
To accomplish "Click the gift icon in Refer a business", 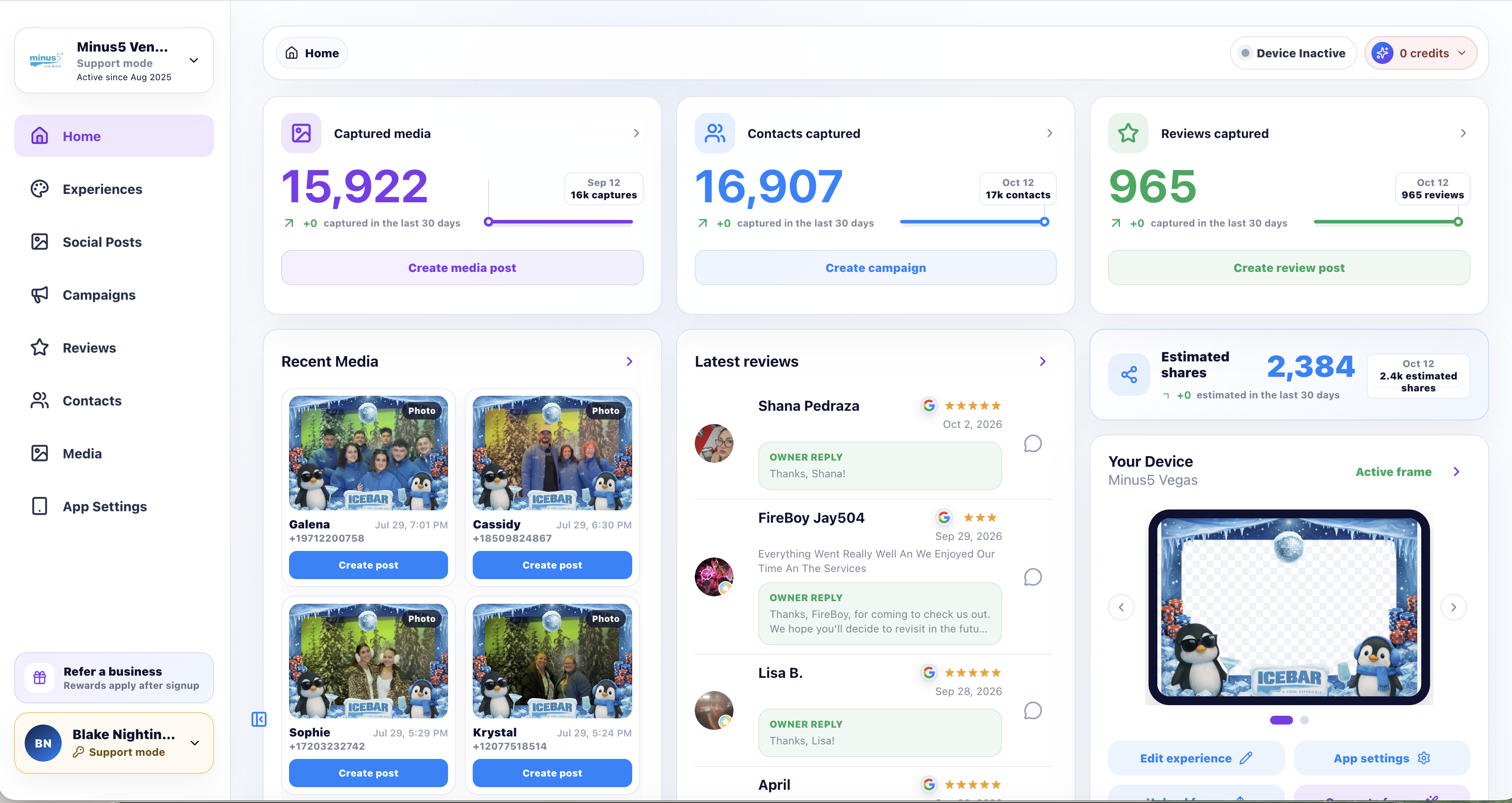I will tap(39, 677).
